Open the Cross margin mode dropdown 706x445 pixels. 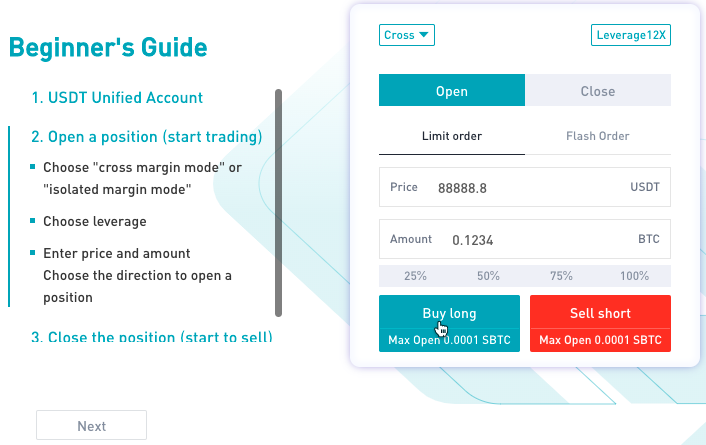click(x=407, y=35)
